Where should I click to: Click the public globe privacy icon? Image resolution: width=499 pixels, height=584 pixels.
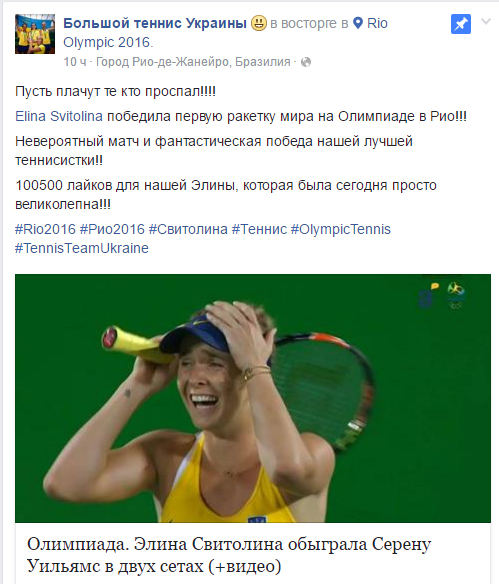306,62
